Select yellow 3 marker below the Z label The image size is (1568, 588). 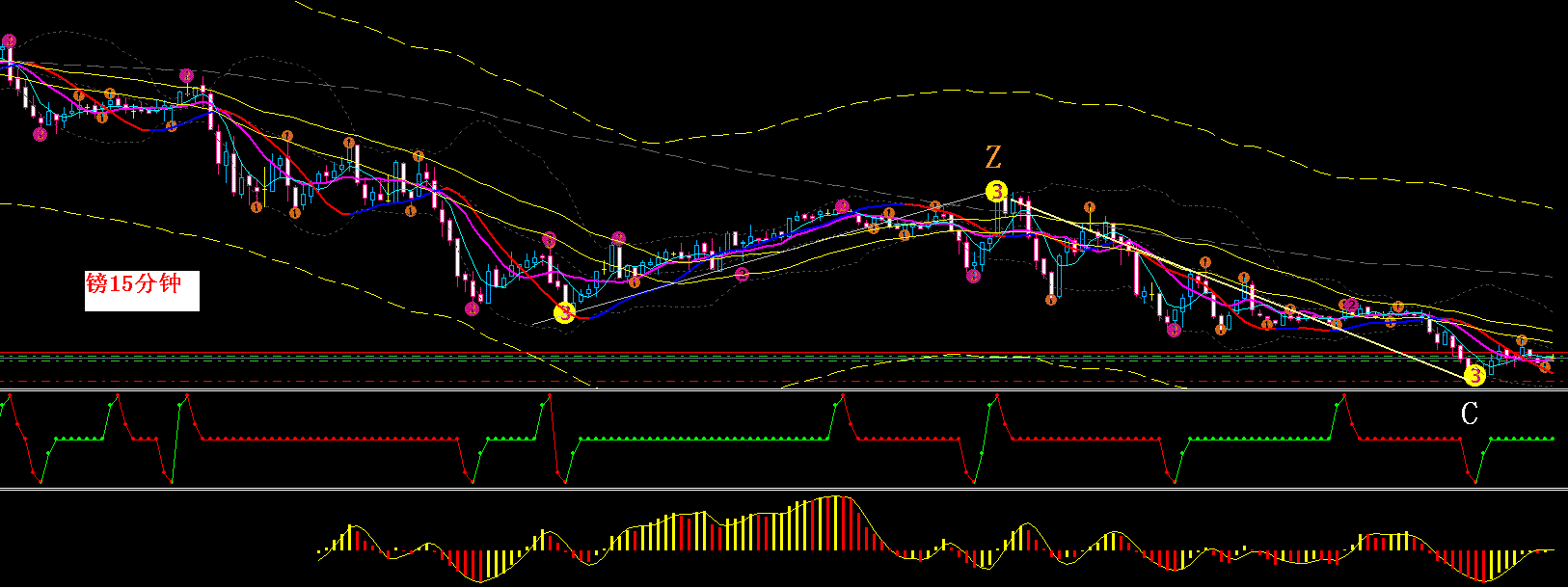pos(996,192)
